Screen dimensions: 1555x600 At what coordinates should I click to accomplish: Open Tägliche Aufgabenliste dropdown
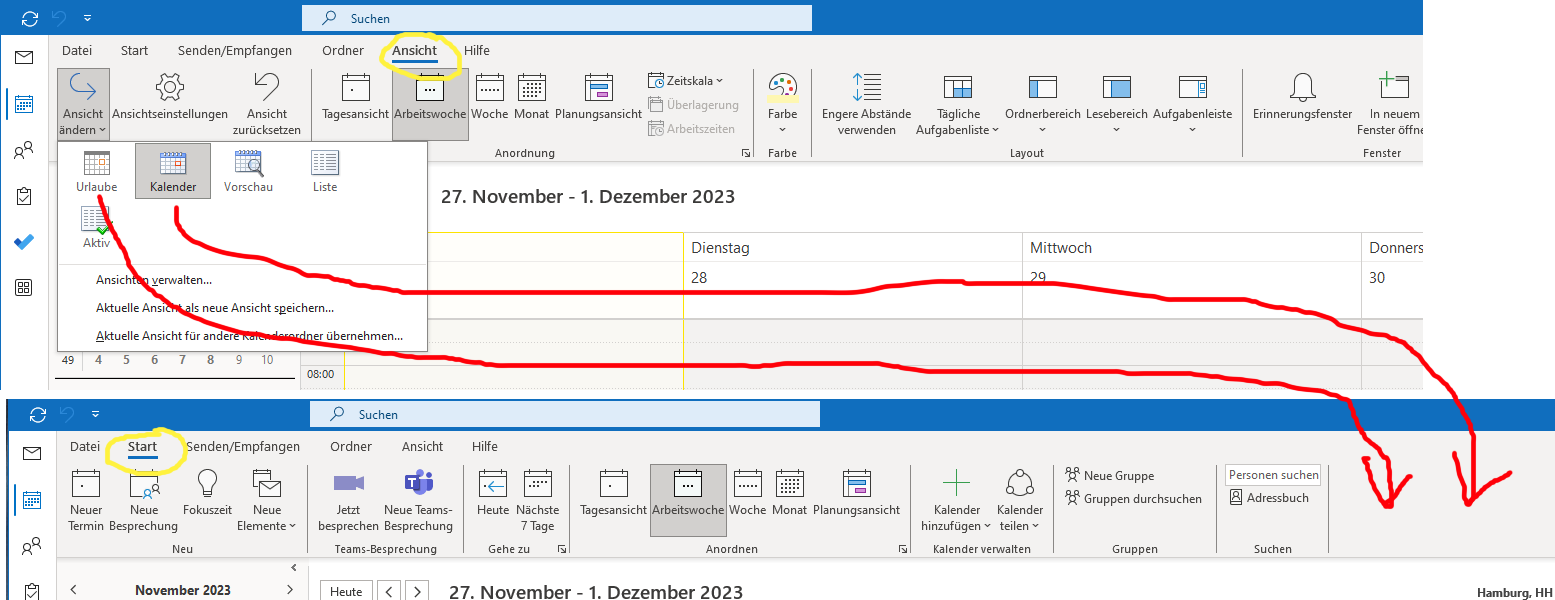click(x=958, y=104)
